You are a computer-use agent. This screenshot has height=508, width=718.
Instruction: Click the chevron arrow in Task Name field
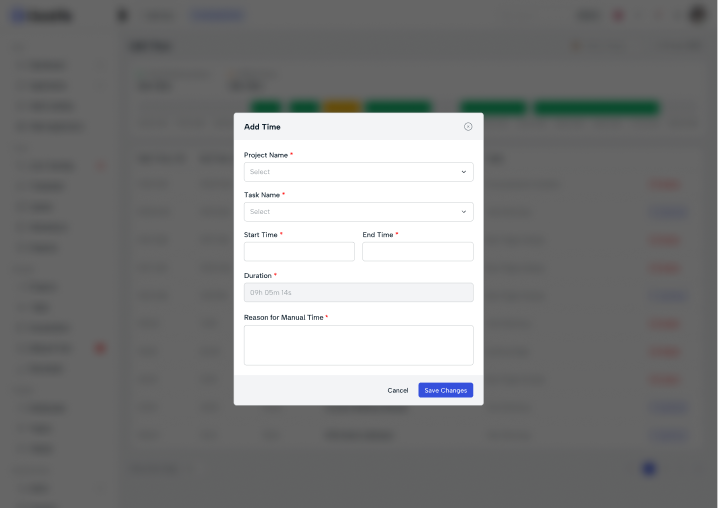click(x=463, y=212)
